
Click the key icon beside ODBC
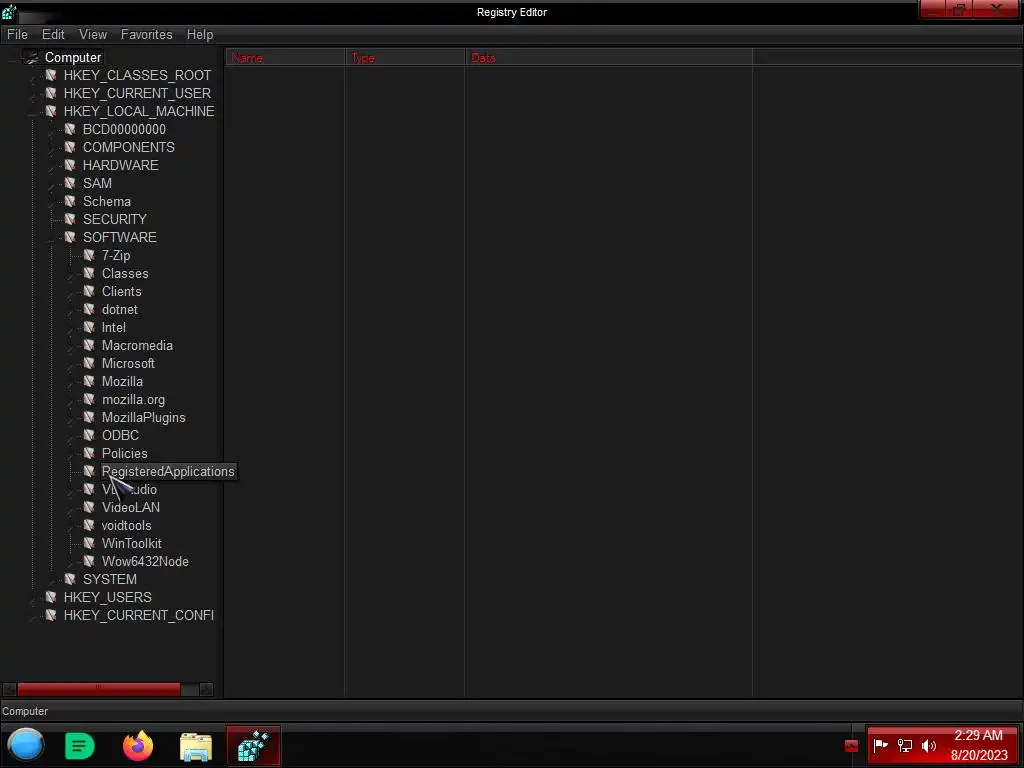click(x=89, y=435)
